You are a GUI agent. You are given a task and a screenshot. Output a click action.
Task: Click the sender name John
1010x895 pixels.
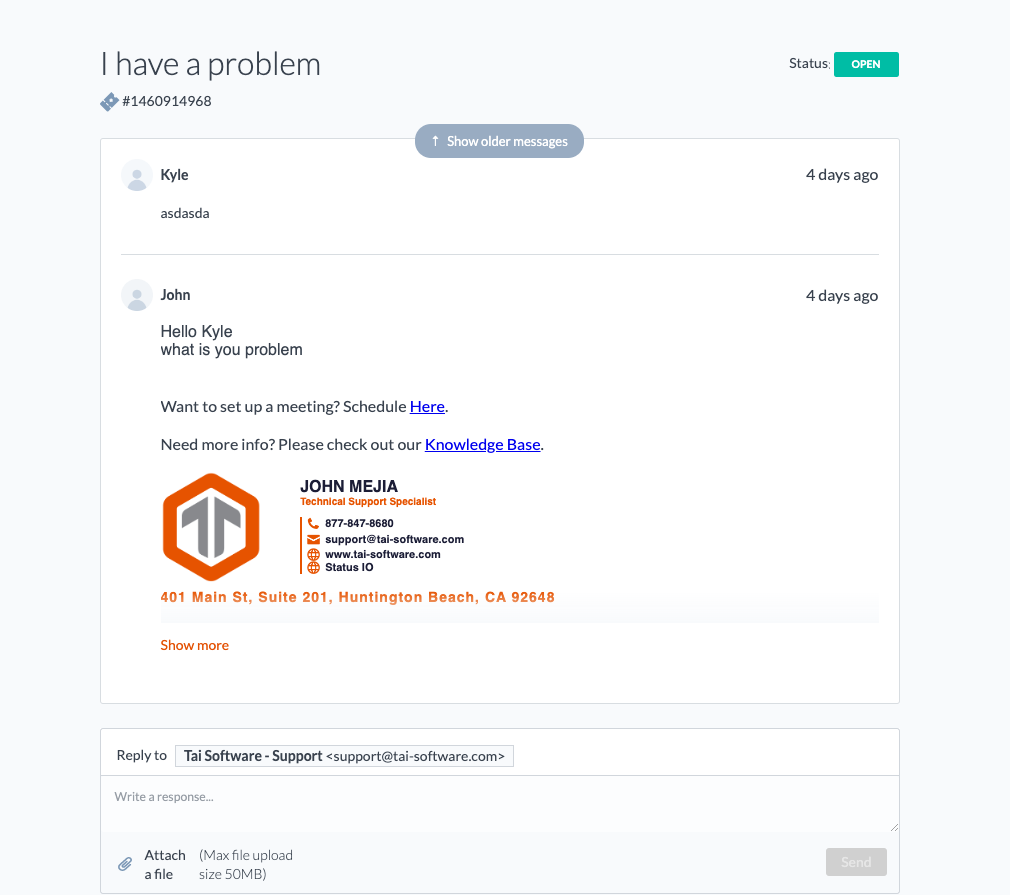tap(175, 294)
